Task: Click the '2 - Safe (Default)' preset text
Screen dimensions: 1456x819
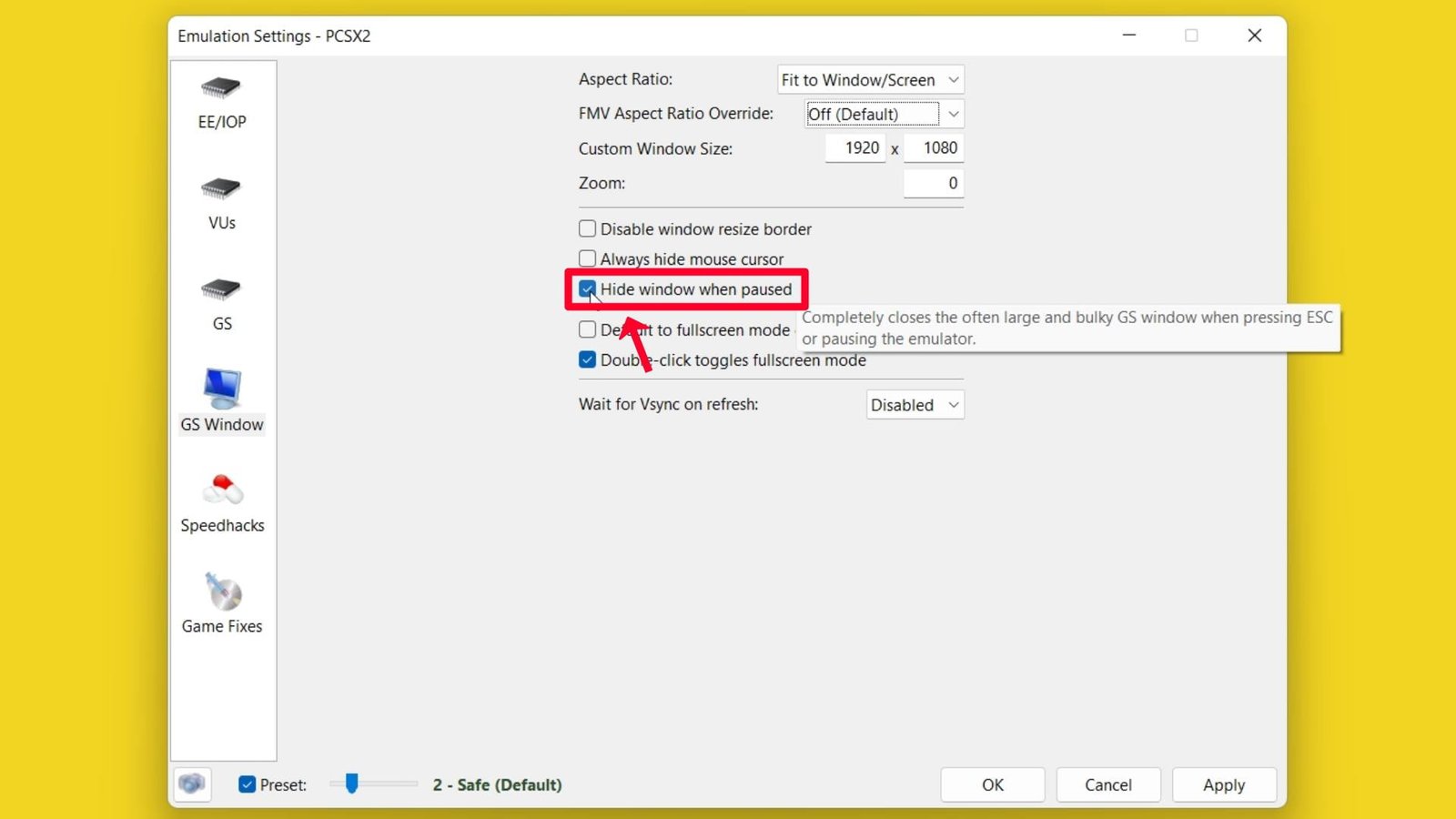Action: coord(498,784)
